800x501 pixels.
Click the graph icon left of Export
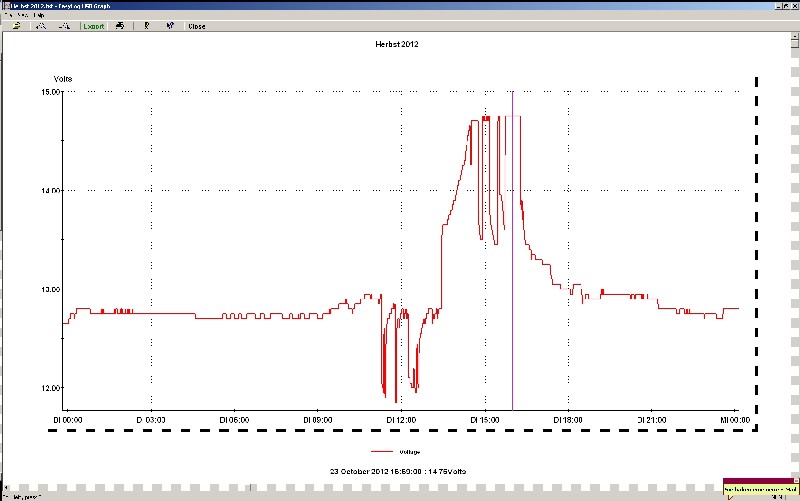[65, 26]
